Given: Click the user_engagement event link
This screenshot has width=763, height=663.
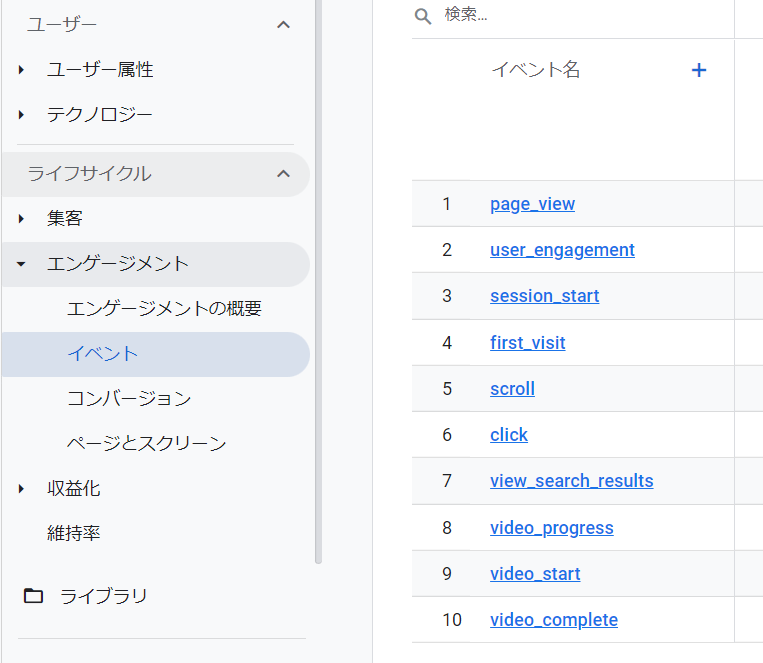Looking at the screenshot, I should [562, 250].
